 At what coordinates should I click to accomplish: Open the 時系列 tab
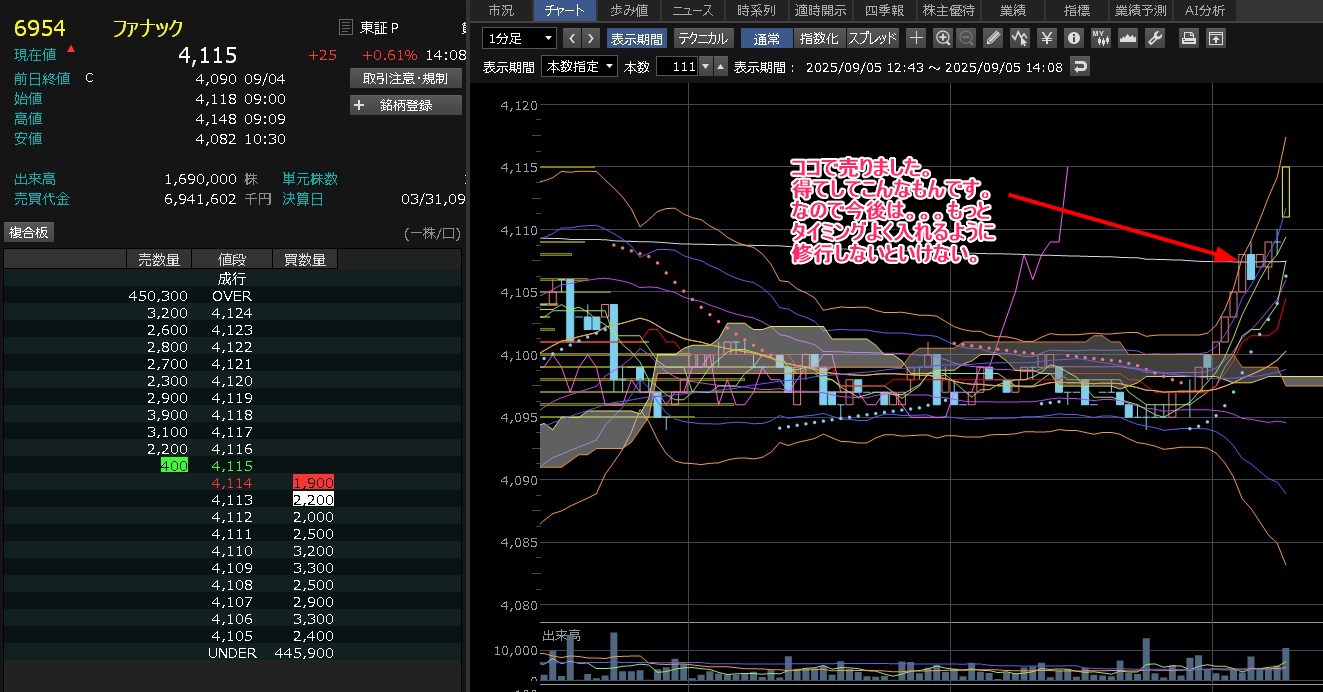pyautogui.click(x=756, y=10)
